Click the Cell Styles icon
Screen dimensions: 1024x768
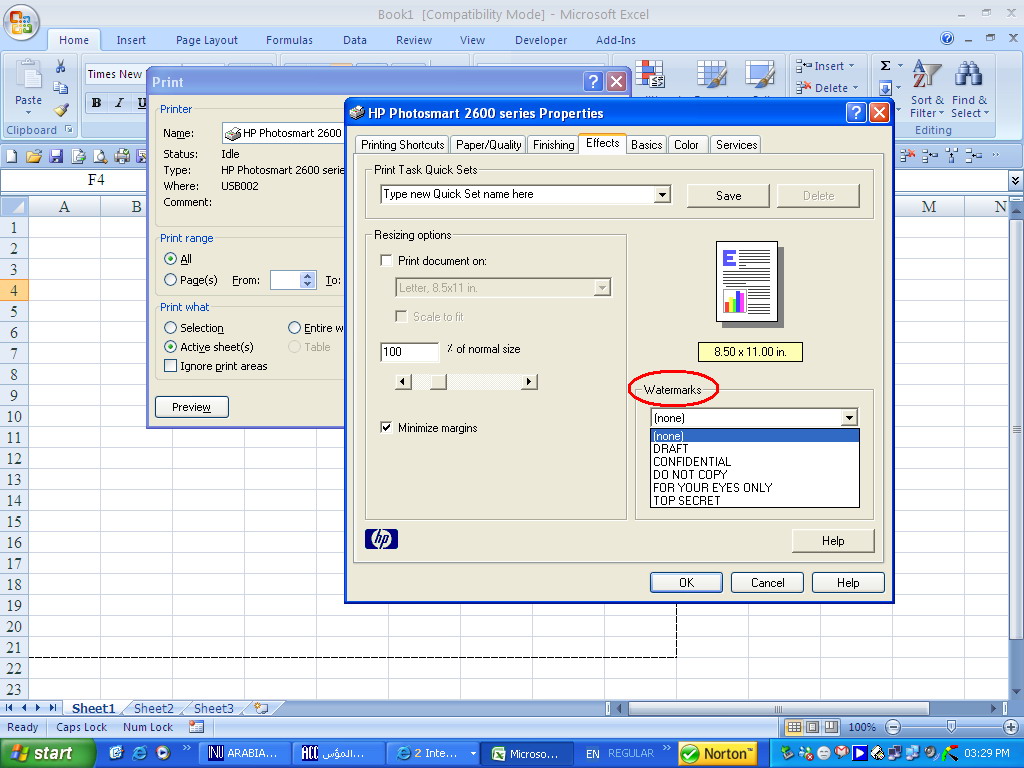(760, 74)
